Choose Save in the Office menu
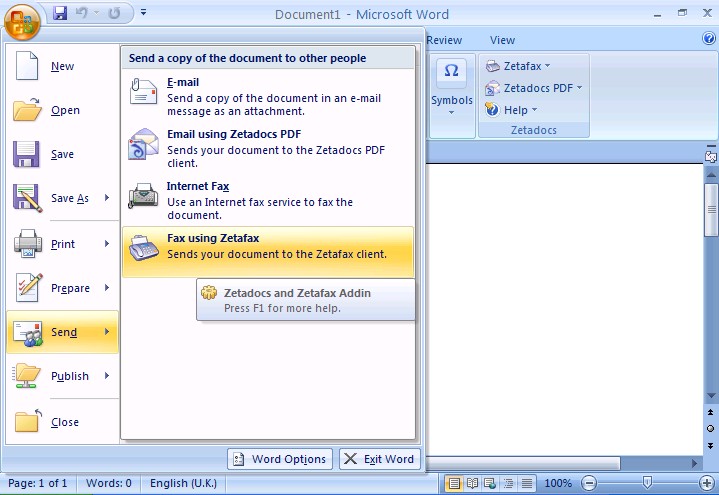 [62, 154]
